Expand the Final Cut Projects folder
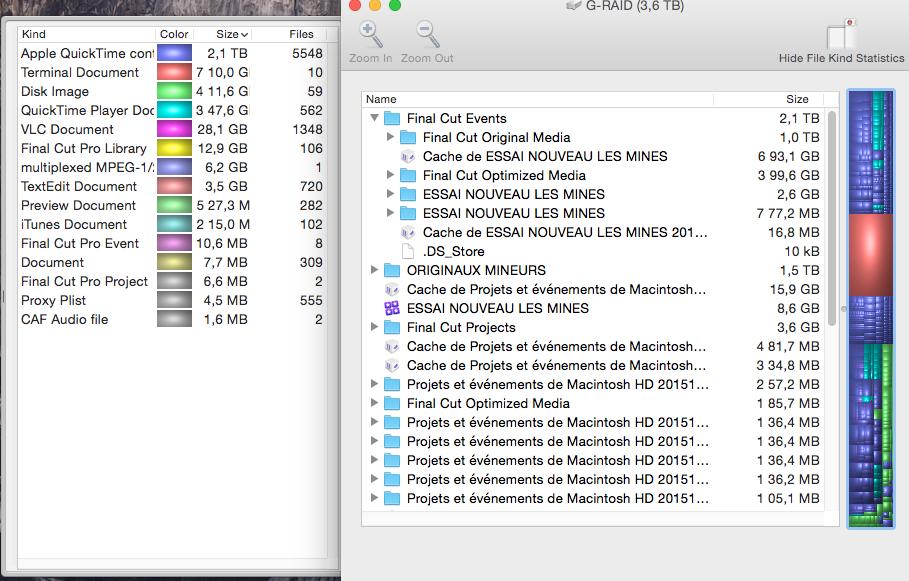The height and width of the screenshot is (581, 909). coord(374,327)
